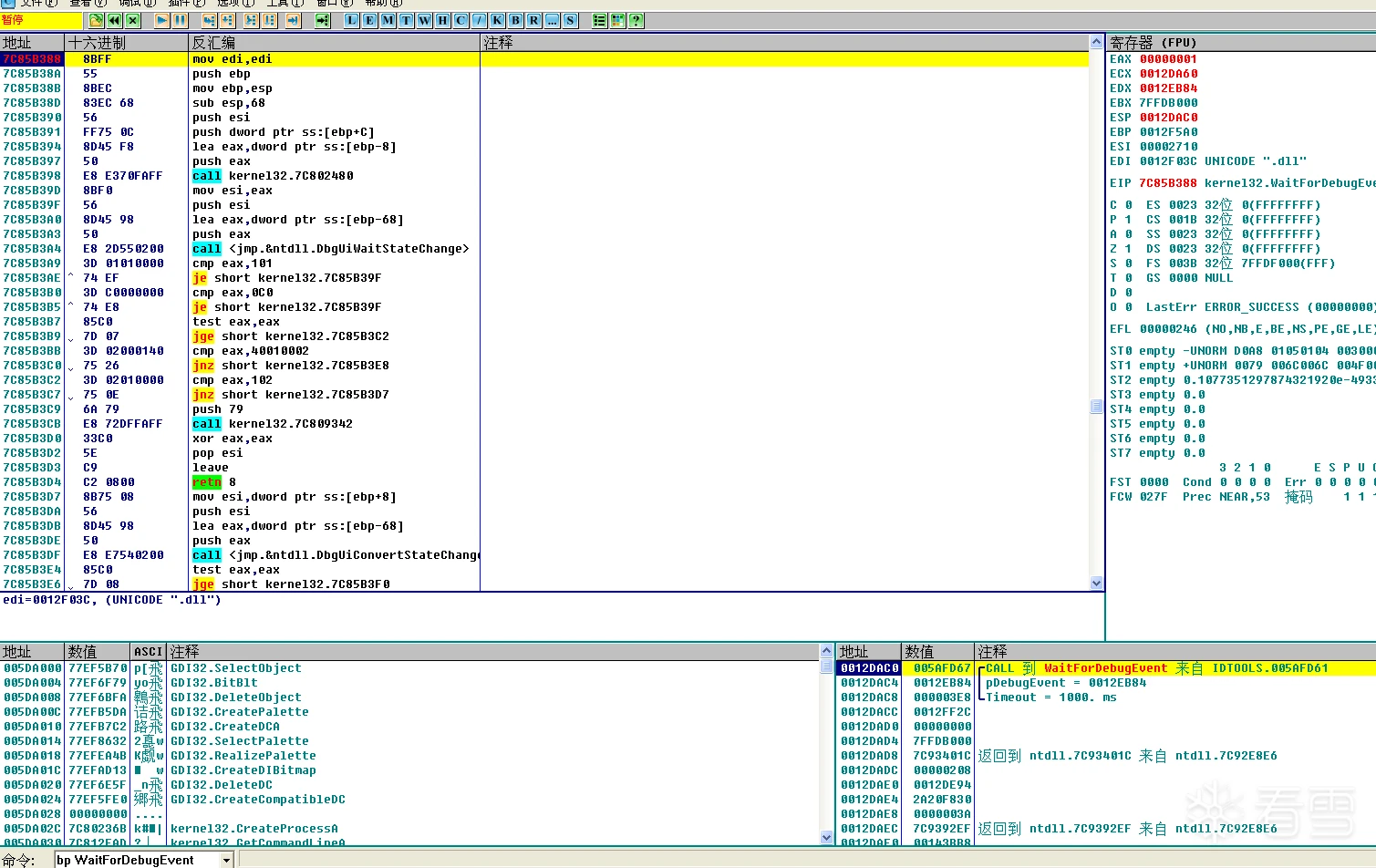
Task: Click the Step Over toolbar icon
Action: click(x=227, y=20)
